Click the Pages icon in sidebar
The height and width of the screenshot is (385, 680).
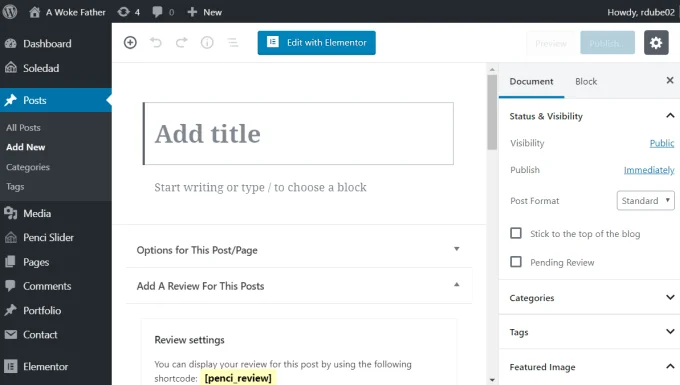(10, 262)
